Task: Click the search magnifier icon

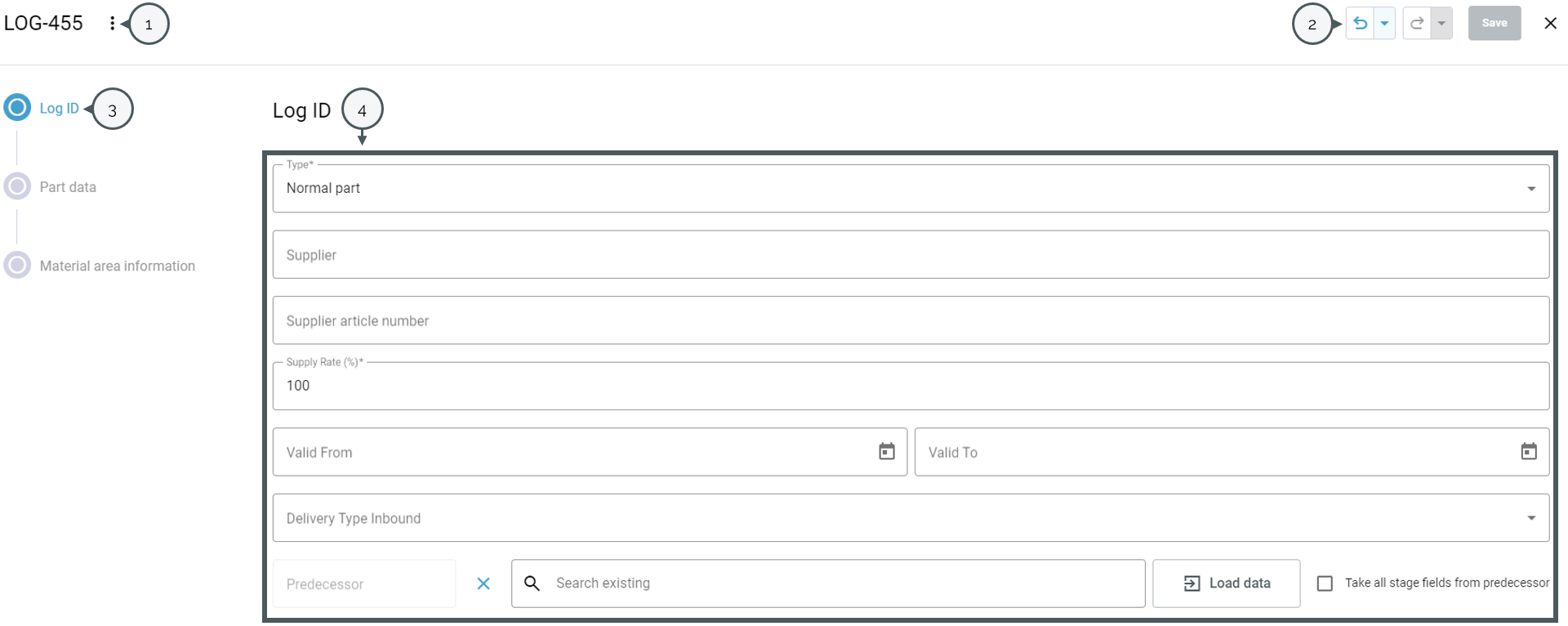Action: 532,584
